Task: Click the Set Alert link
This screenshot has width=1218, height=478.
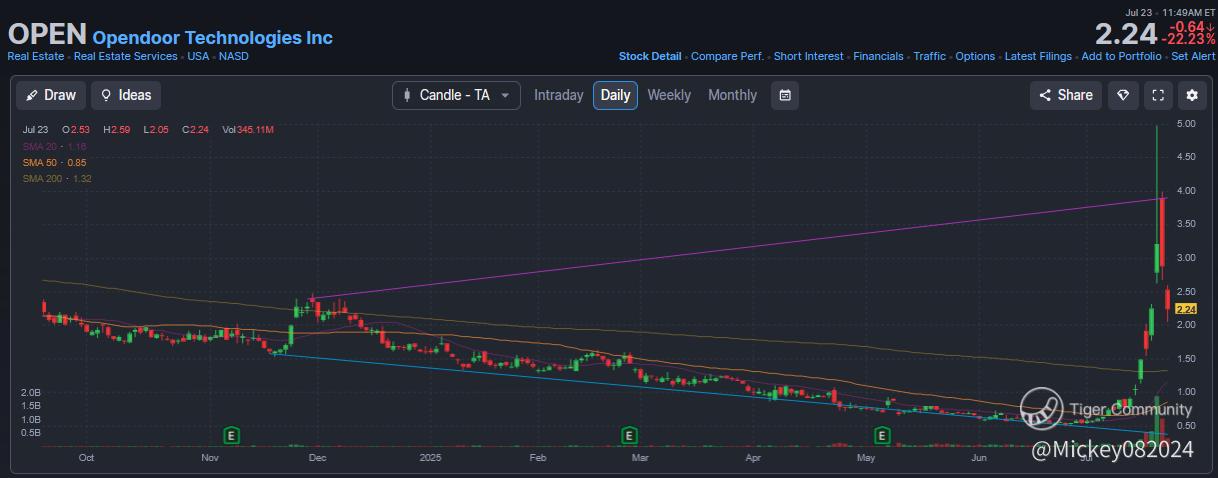Action: pos(1193,57)
